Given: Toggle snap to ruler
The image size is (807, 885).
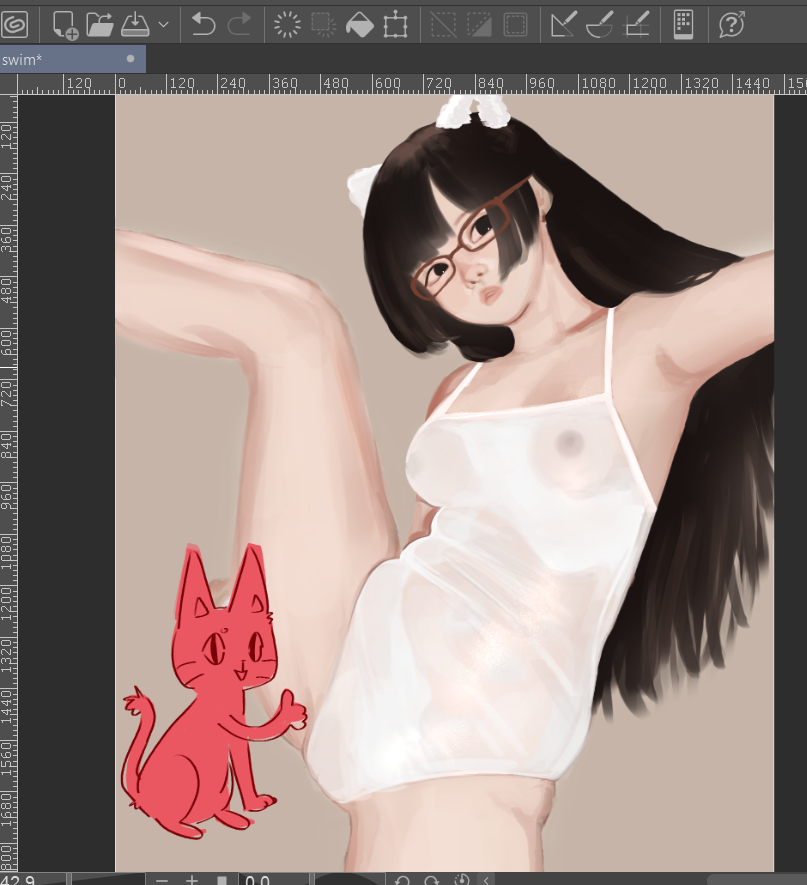Looking at the screenshot, I should point(563,24).
